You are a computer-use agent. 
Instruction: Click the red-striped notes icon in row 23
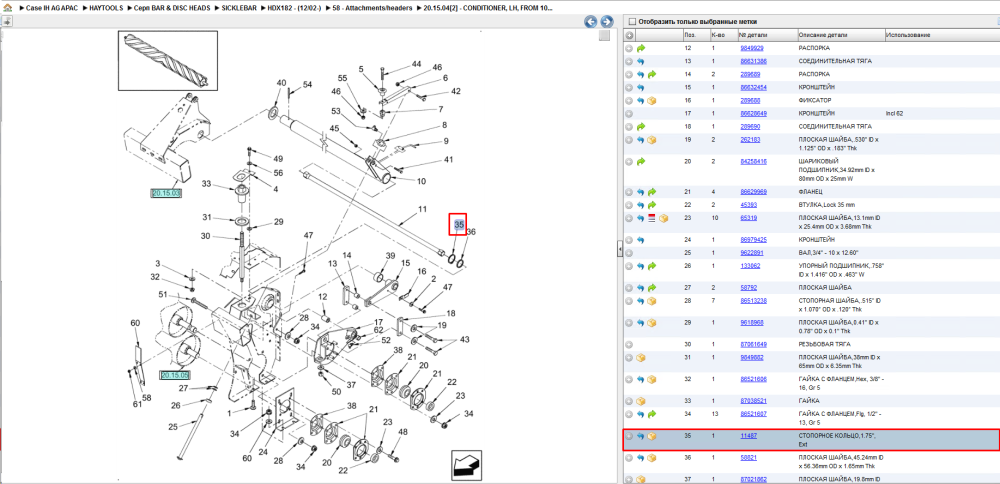[x=652, y=218]
